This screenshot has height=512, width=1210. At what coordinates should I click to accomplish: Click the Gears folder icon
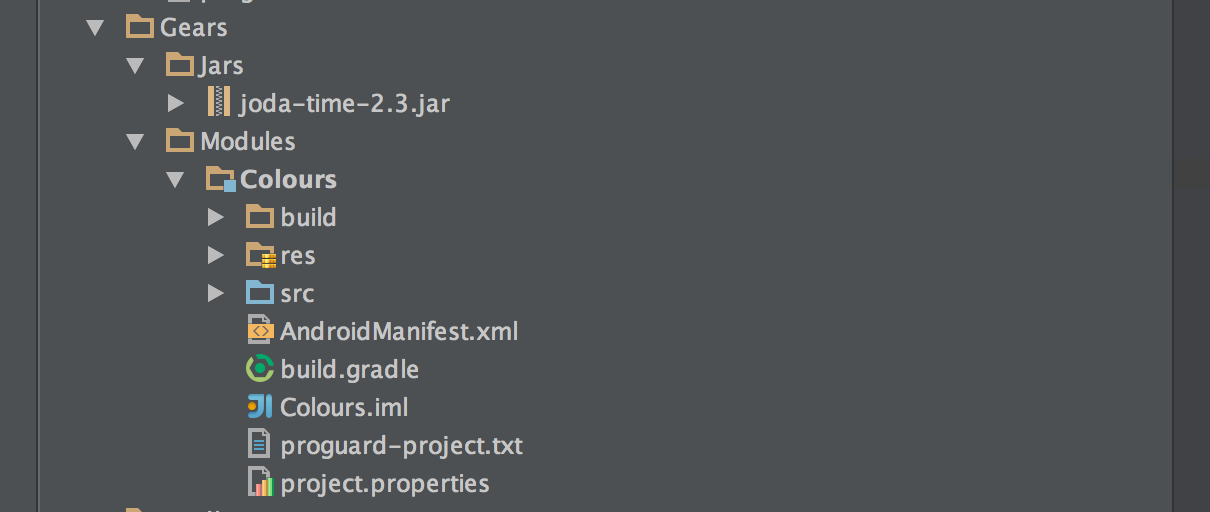click(140, 27)
